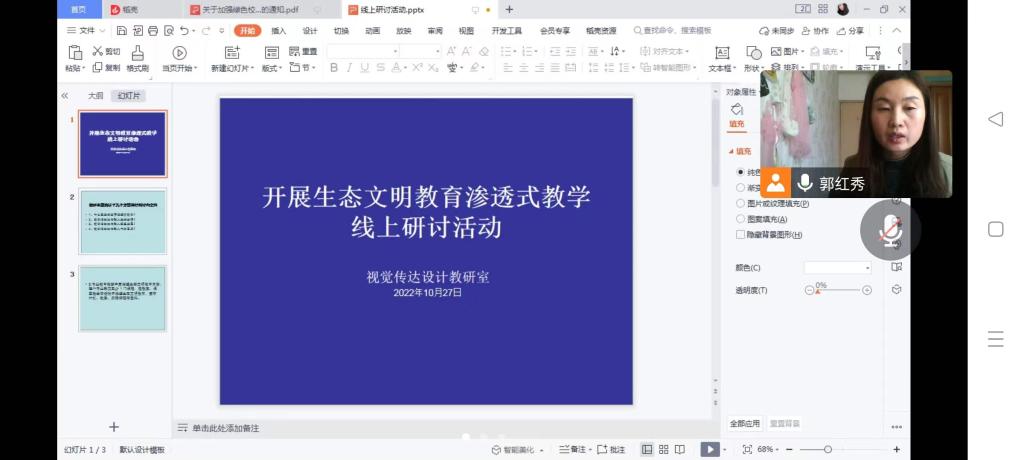
Task: Click the muted microphone floating button
Action: pyautogui.click(x=890, y=230)
